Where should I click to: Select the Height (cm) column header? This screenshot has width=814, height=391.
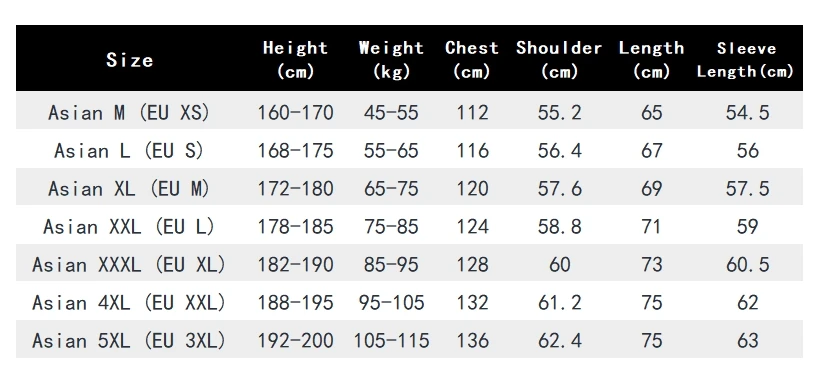click(x=295, y=59)
